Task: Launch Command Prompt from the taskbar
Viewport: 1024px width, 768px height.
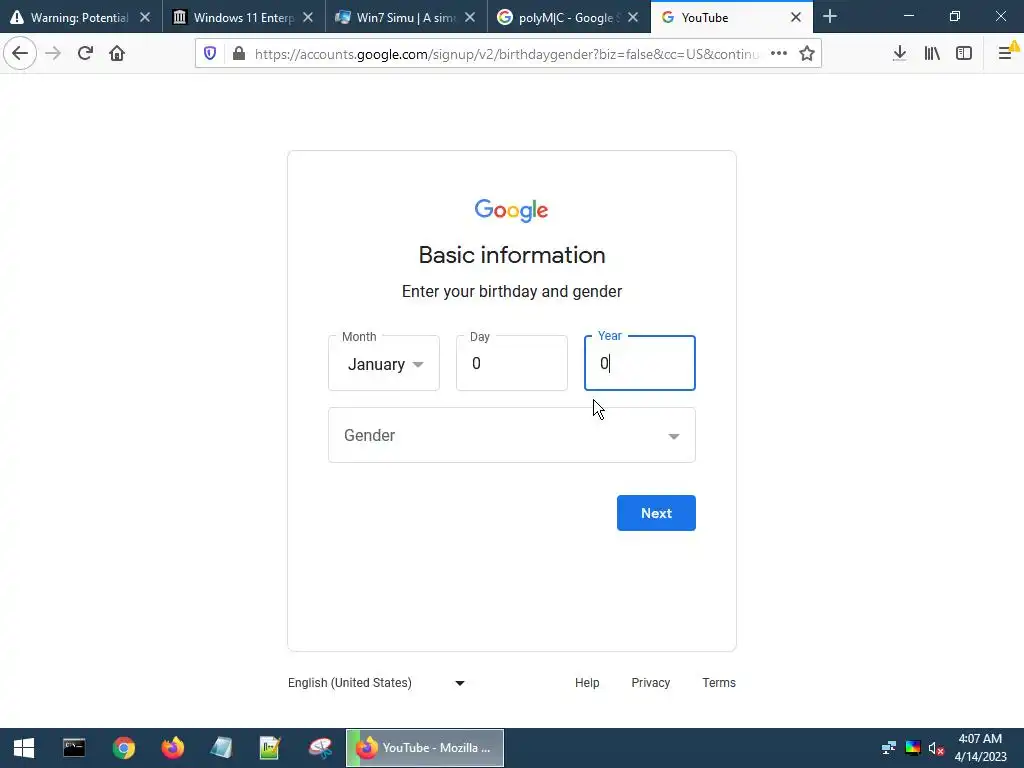Action: coord(74,748)
